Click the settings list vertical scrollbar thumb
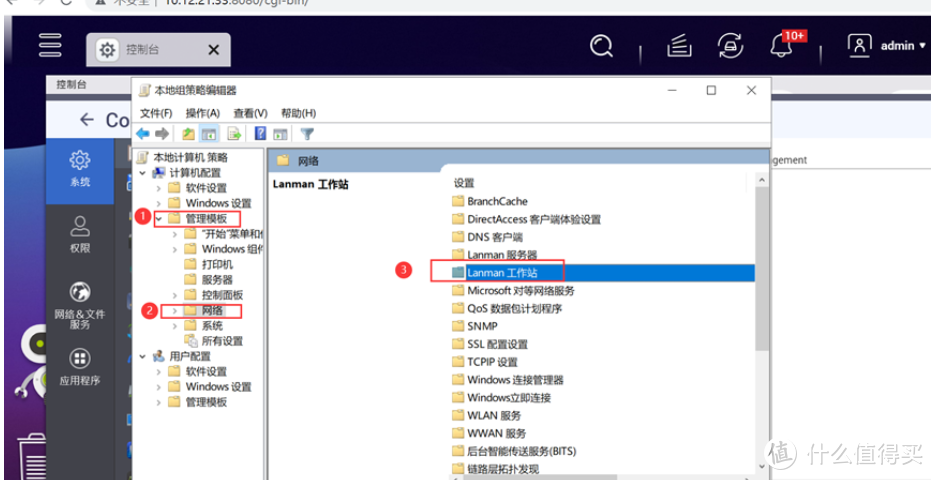The width and height of the screenshot is (934, 480). (x=761, y=268)
